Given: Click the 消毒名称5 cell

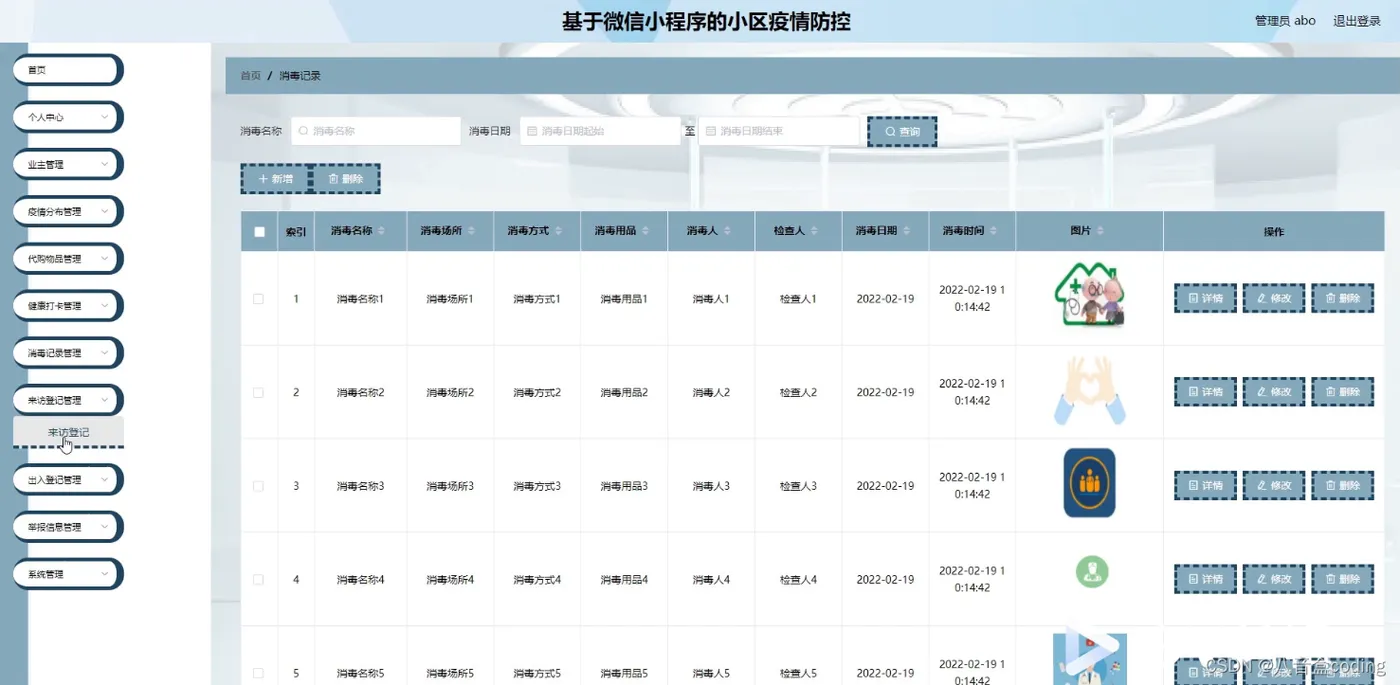Looking at the screenshot, I should click(x=360, y=673).
